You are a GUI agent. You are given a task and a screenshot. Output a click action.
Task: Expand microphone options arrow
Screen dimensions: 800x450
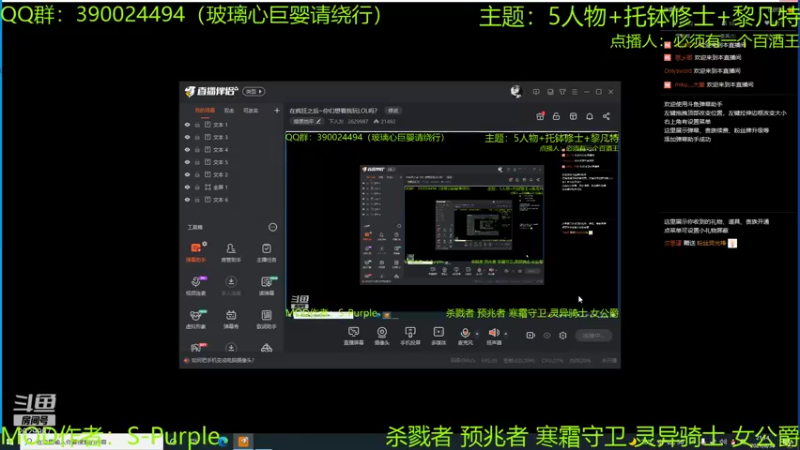click(477, 334)
